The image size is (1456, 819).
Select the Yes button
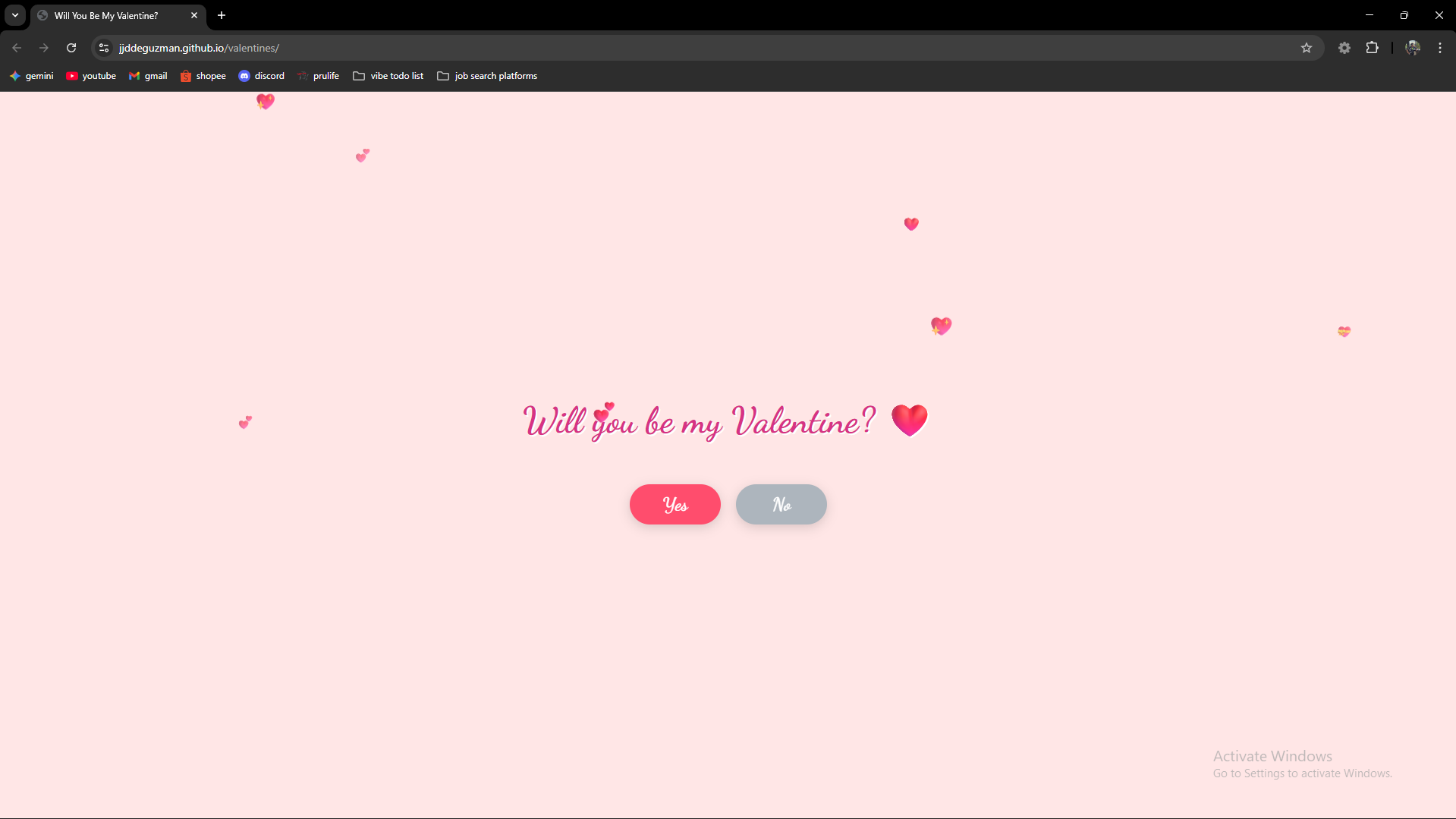pos(675,504)
